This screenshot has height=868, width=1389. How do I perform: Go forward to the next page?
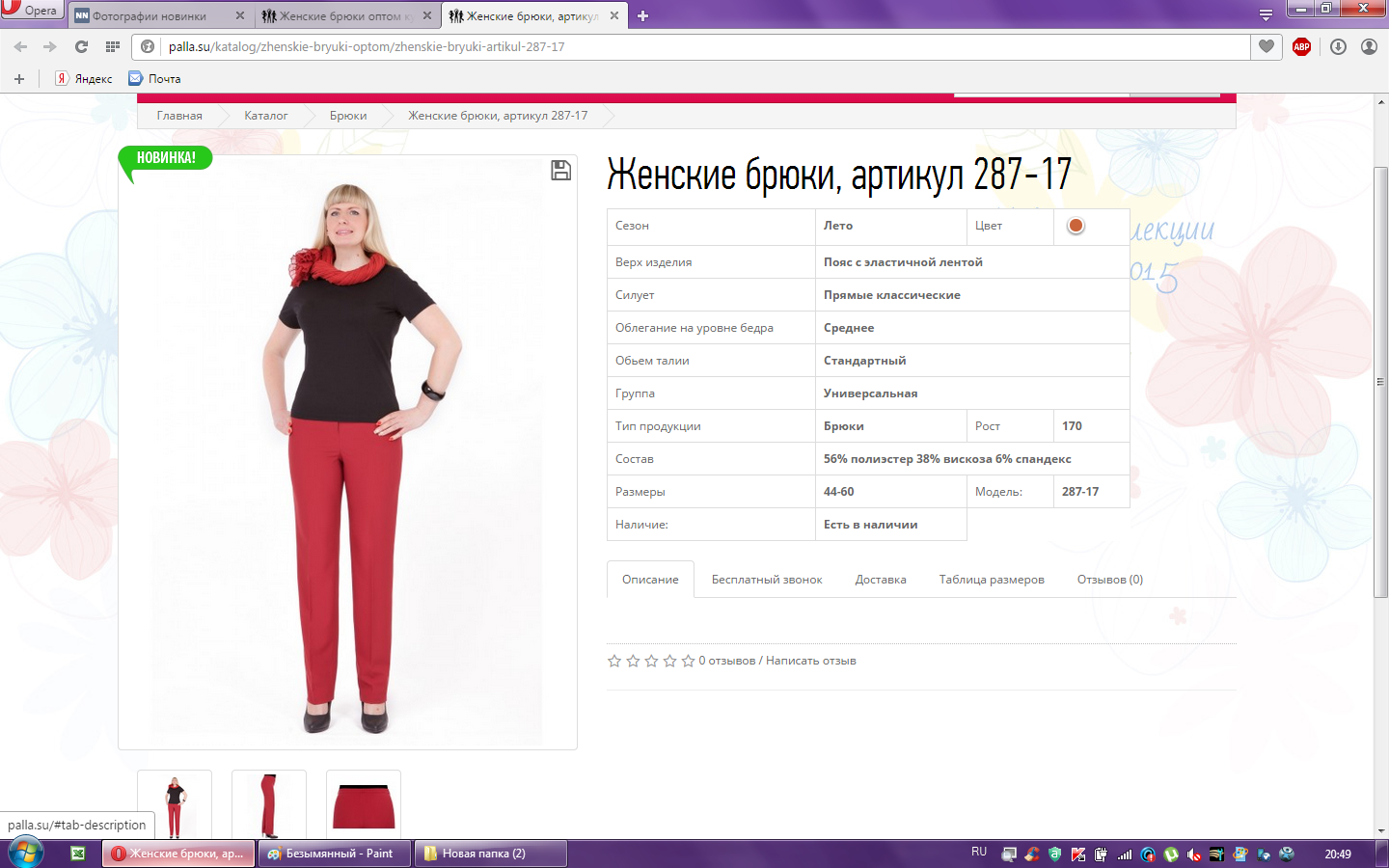click(x=50, y=46)
